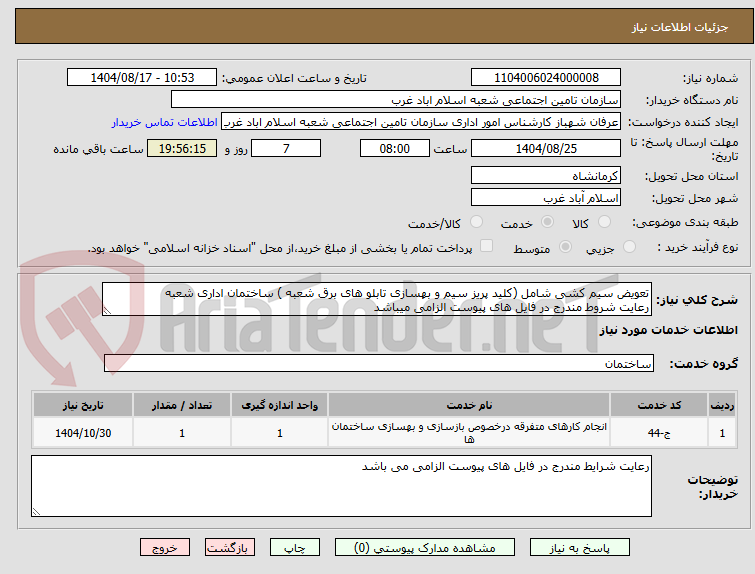The image size is (755, 574).
Task: Click row number cell 1 under ردیف
Action: click(x=722, y=433)
